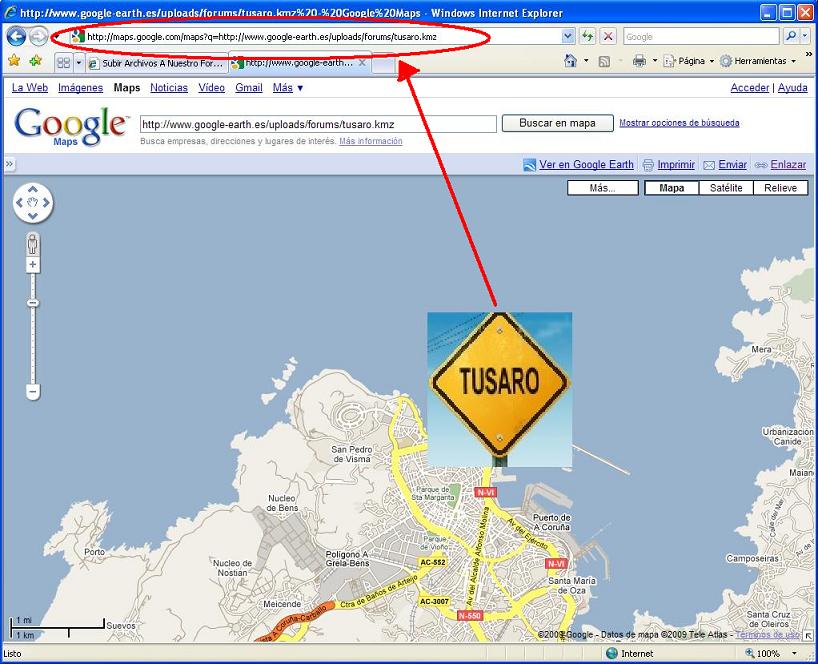The width and height of the screenshot is (818, 664).
Task: Open Imágenes link
Action: click(80, 88)
